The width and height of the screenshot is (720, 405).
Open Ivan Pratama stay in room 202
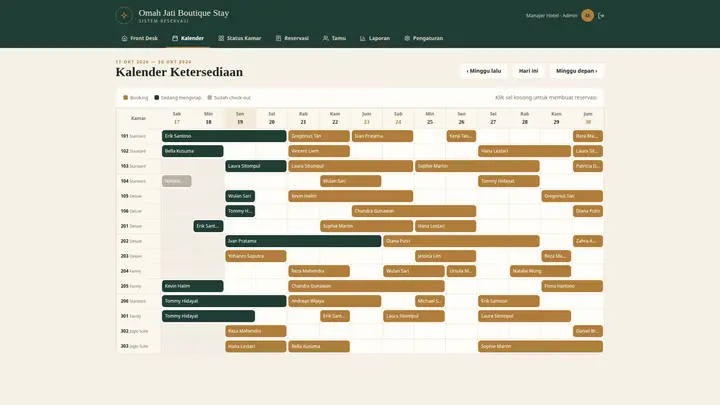[303, 241]
